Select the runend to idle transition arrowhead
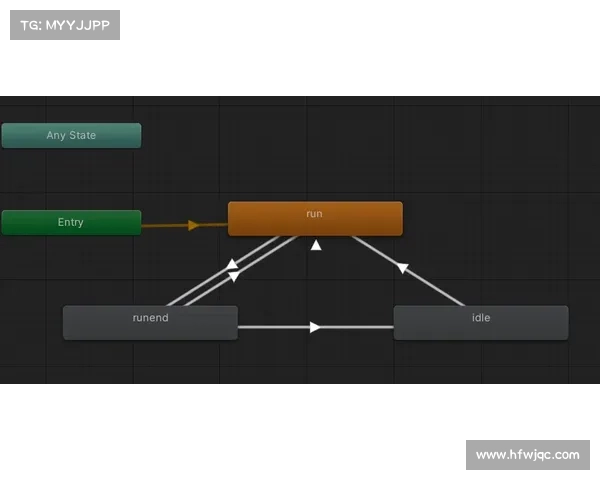The image size is (600, 480). (x=315, y=327)
